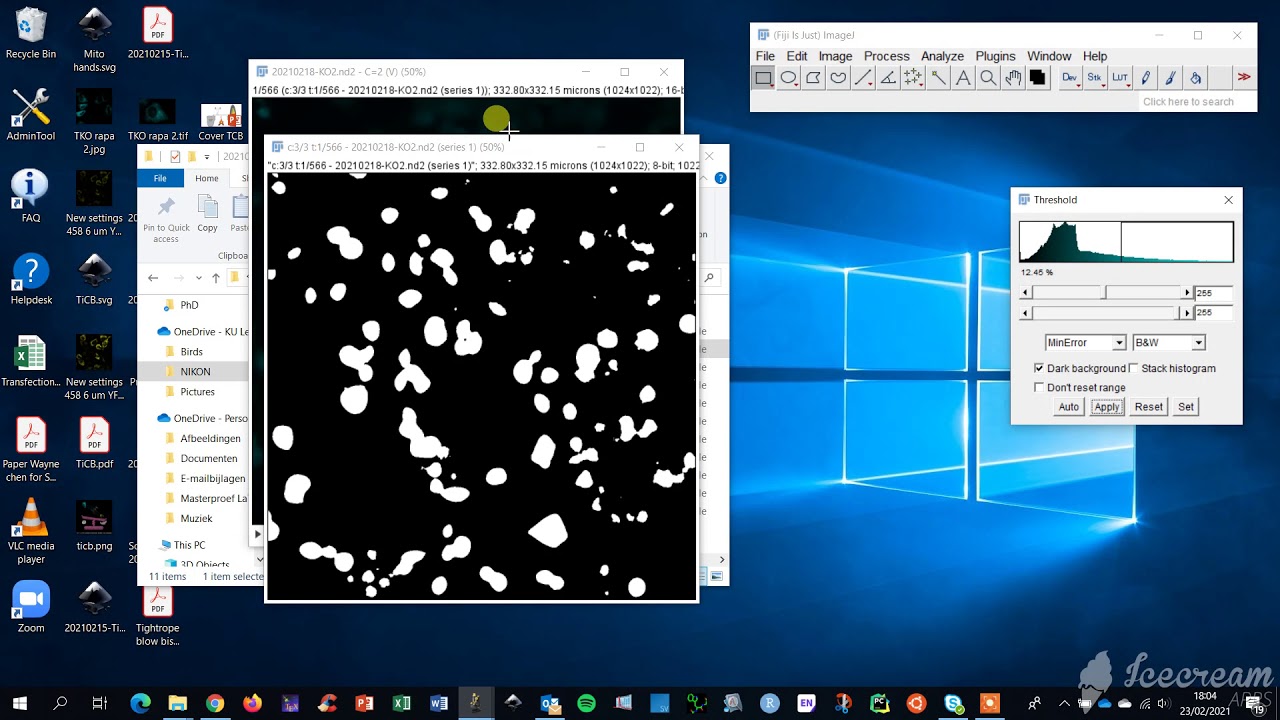Select the Freehand selection tool
Screen dimensions: 1280x720
pos(839,78)
